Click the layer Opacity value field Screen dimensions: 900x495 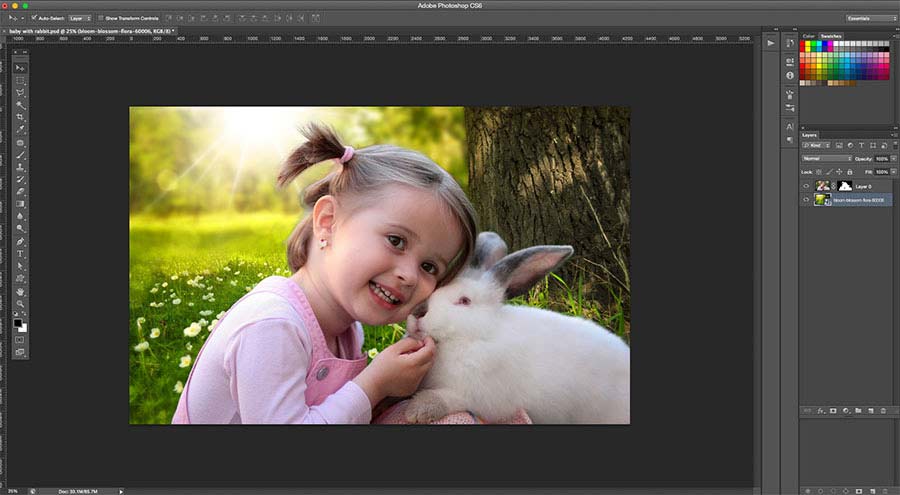coord(882,159)
